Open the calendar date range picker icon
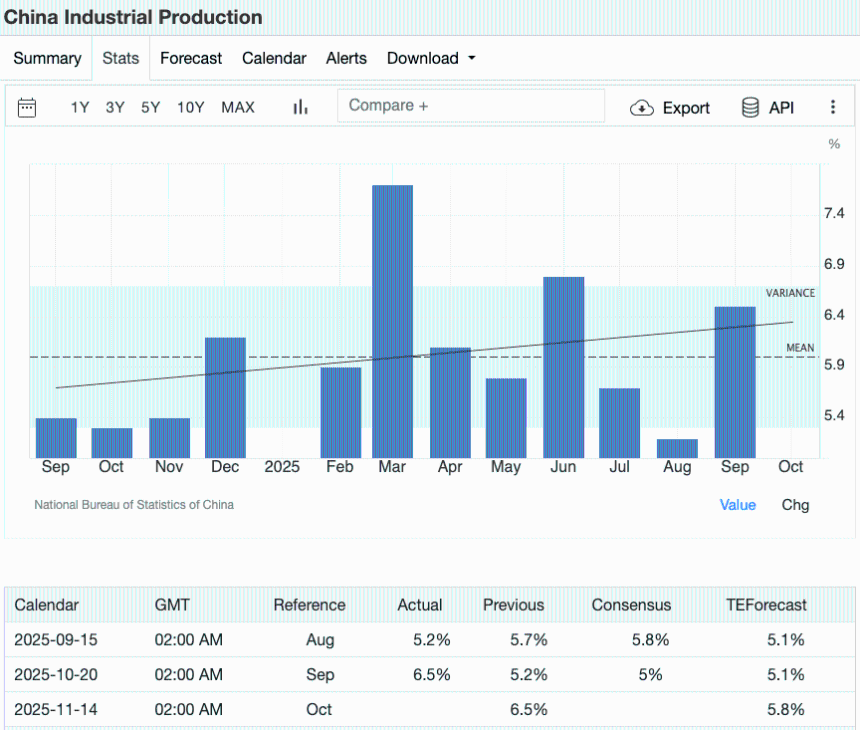Screen dimensions: 860x730 [x=27, y=108]
